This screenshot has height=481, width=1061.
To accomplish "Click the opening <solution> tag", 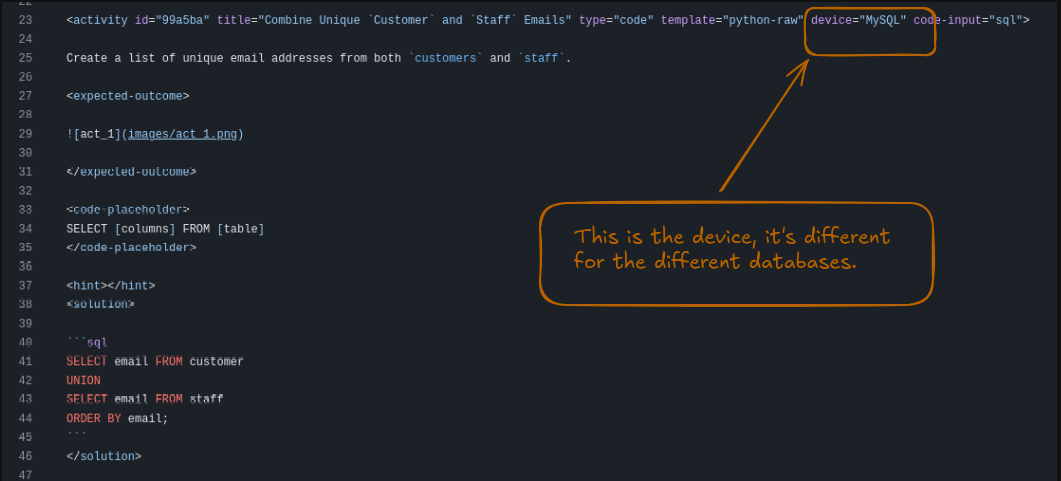I will (x=100, y=304).
